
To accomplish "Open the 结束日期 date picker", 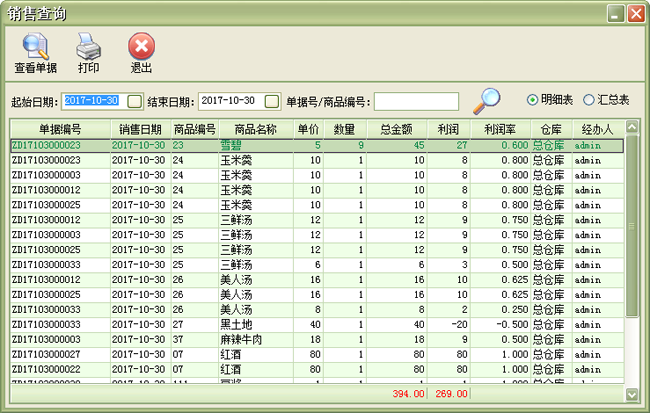I will click(x=271, y=102).
